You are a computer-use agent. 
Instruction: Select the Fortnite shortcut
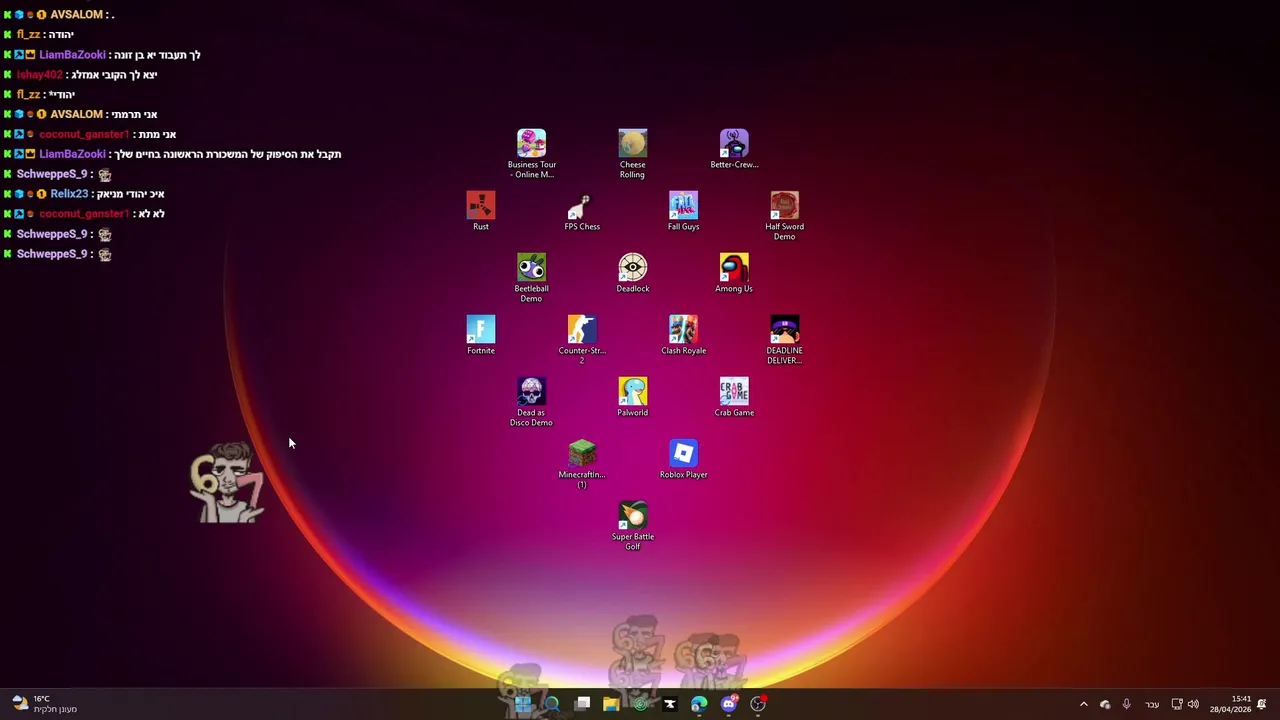click(481, 335)
